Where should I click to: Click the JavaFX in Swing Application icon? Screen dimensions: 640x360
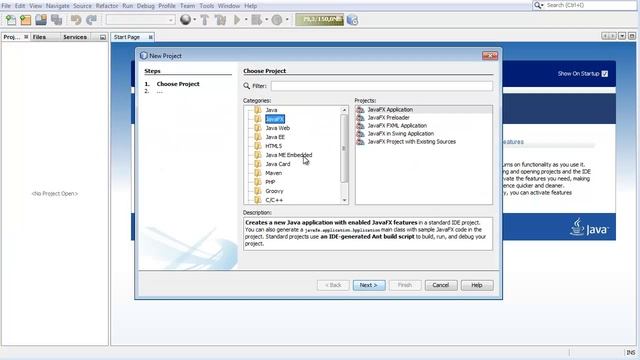pyautogui.click(x=360, y=133)
